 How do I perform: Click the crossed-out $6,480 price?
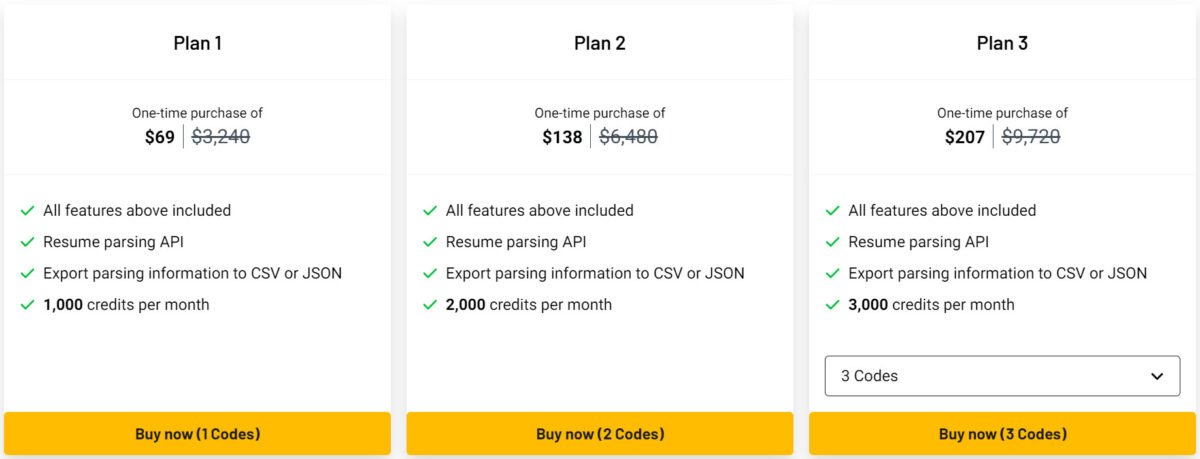point(628,137)
